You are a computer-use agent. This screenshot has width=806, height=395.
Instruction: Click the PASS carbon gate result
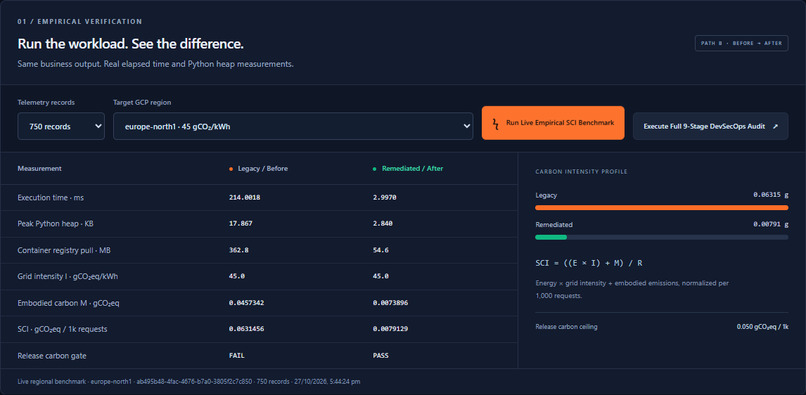[380, 356]
